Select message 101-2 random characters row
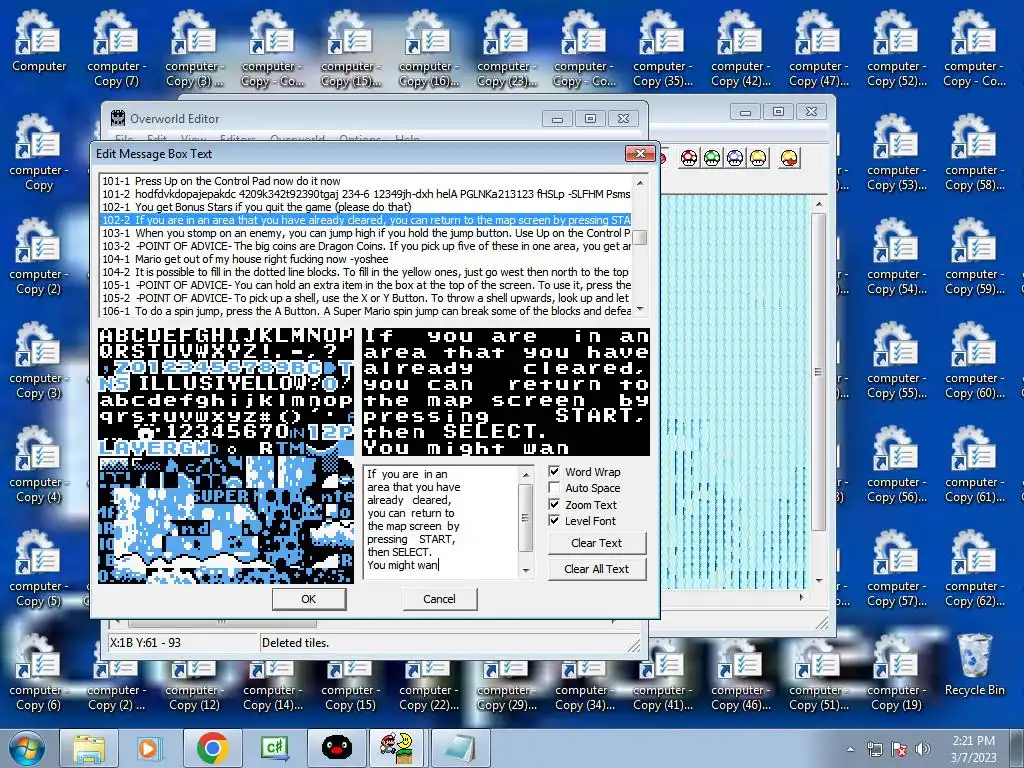The width and height of the screenshot is (1024, 768). click(x=366, y=194)
